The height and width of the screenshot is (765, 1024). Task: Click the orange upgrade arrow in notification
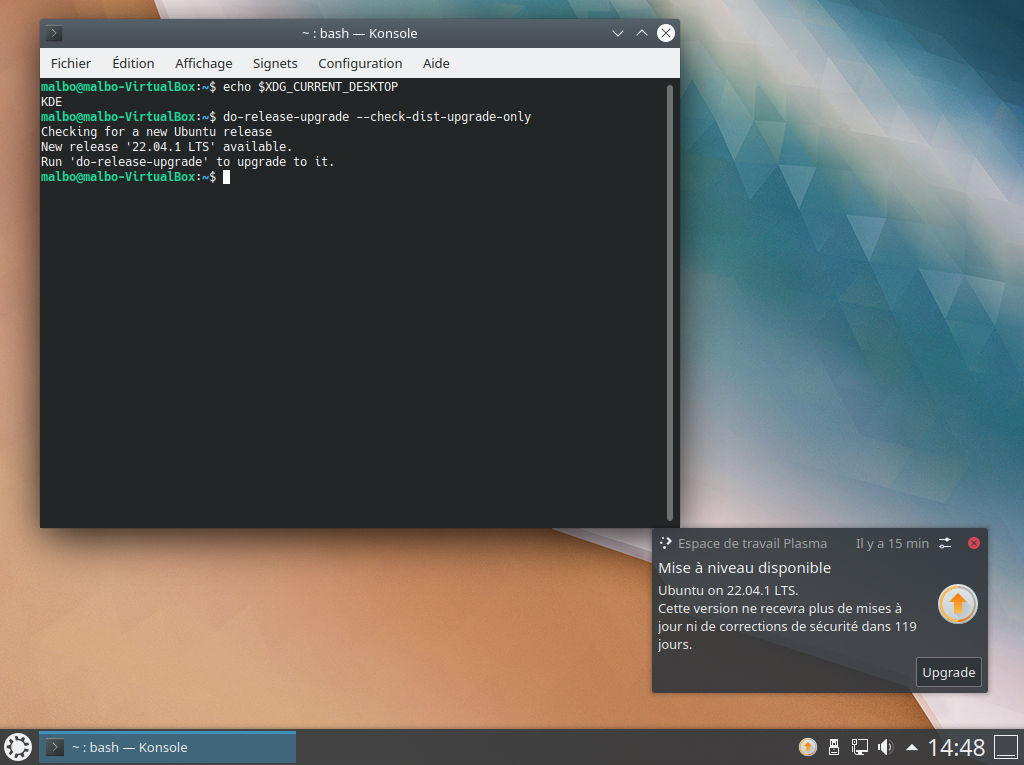pos(957,604)
